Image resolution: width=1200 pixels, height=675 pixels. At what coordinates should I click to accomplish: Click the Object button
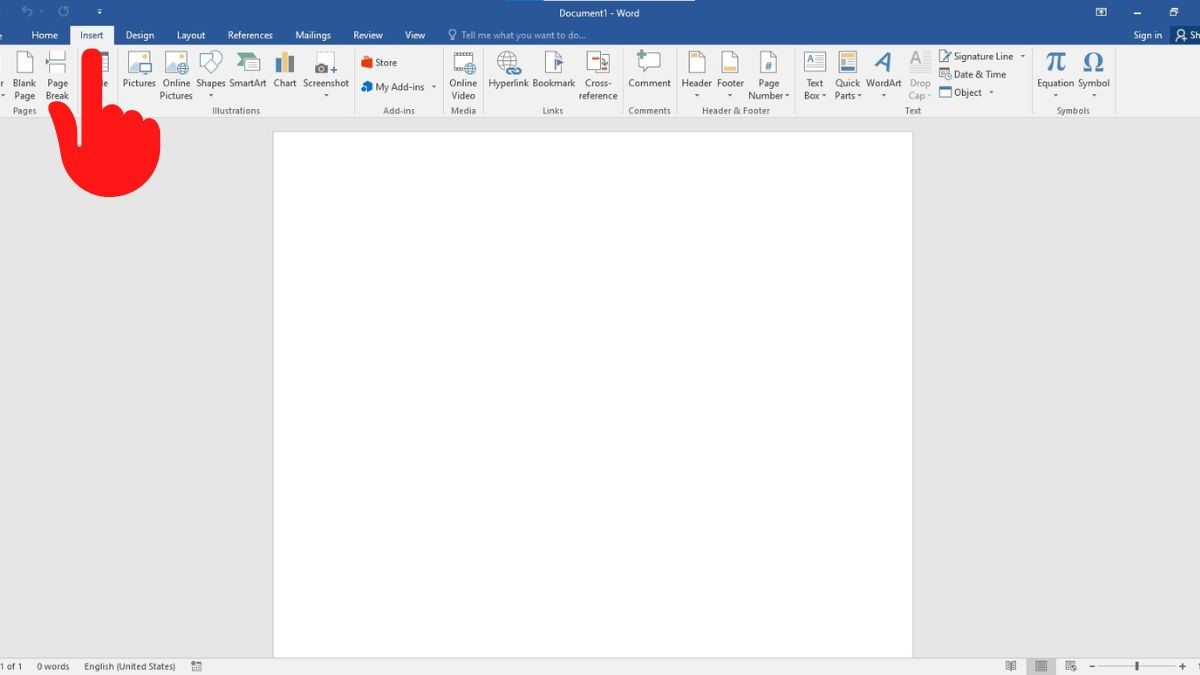[961, 92]
